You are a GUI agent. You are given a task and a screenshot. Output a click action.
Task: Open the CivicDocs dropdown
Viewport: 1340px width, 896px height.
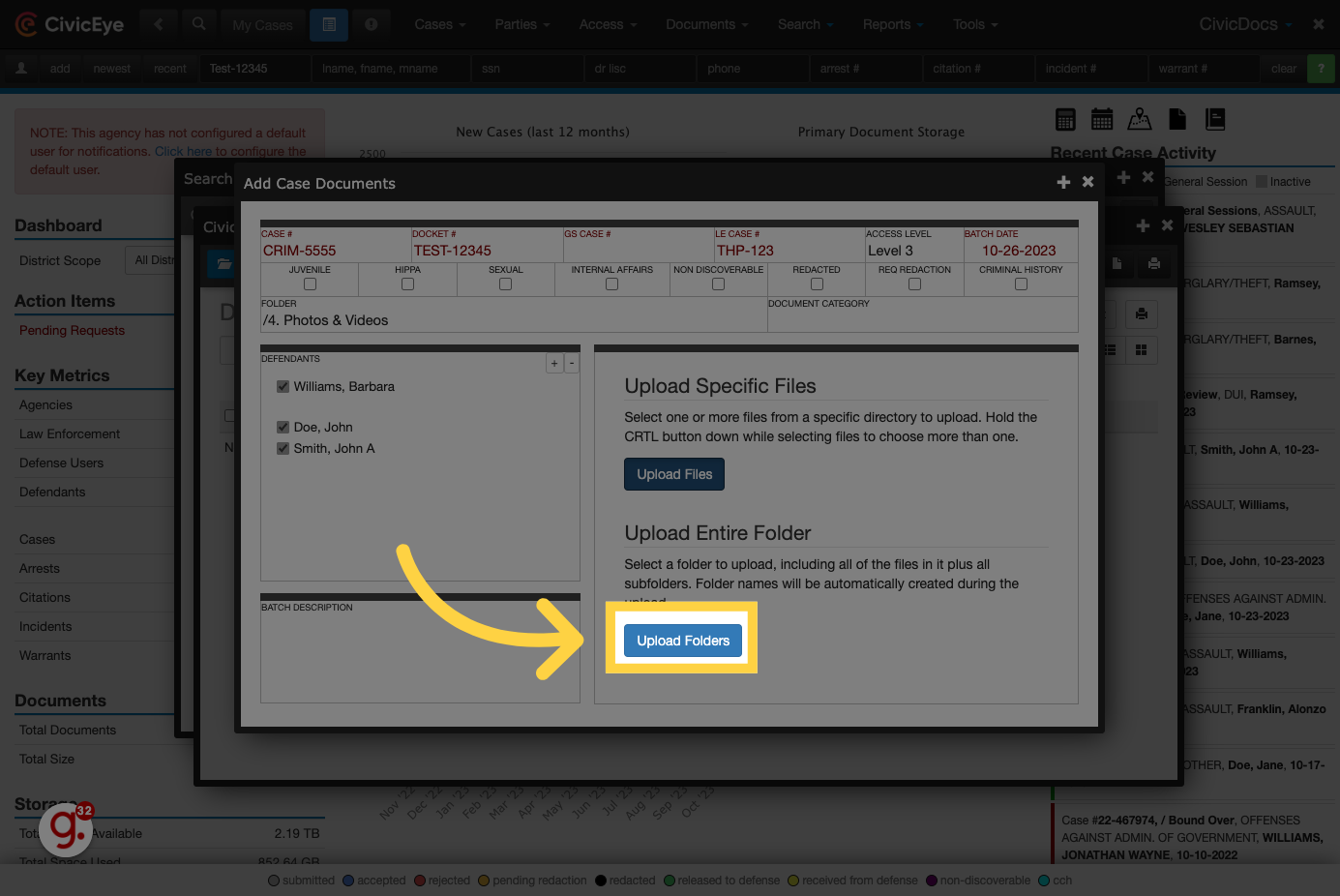click(x=1246, y=24)
